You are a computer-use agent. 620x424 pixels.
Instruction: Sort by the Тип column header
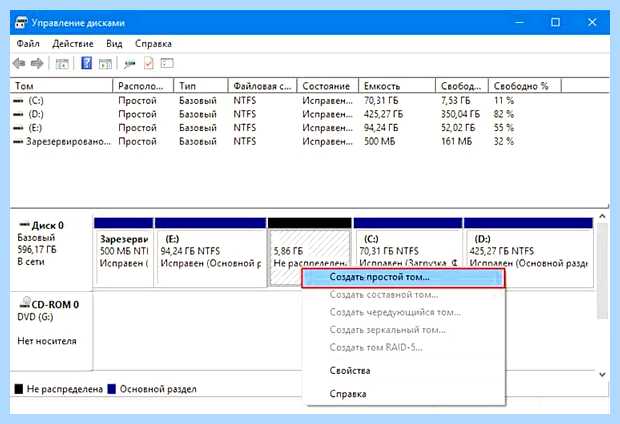[201, 86]
